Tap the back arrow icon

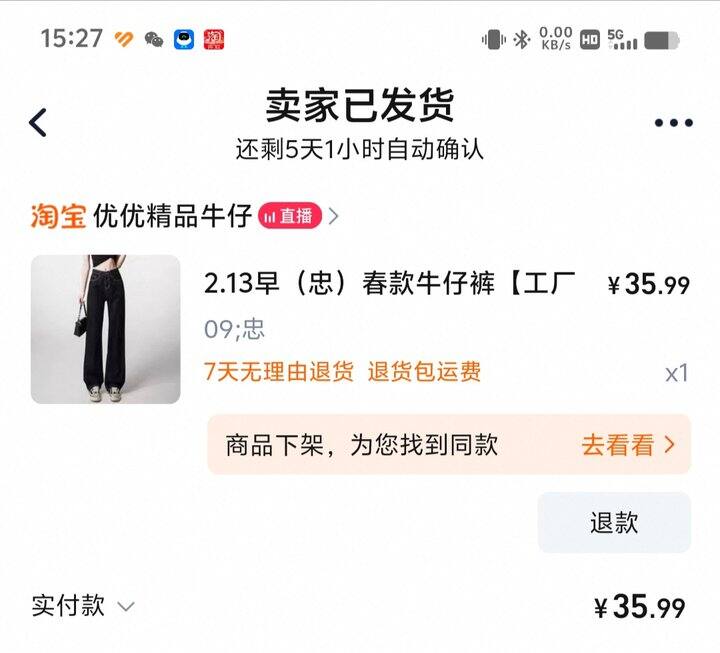click(x=38, y=123)
